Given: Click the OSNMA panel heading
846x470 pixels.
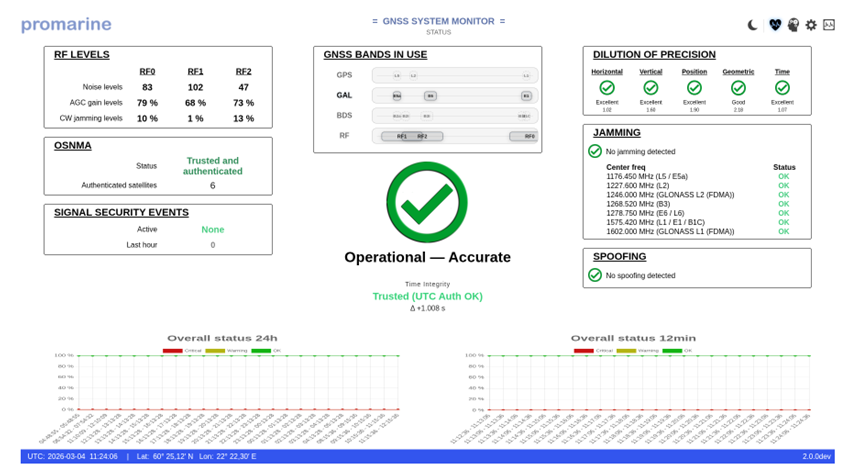Looking at the screenshot, I should (x=72, y=146).
